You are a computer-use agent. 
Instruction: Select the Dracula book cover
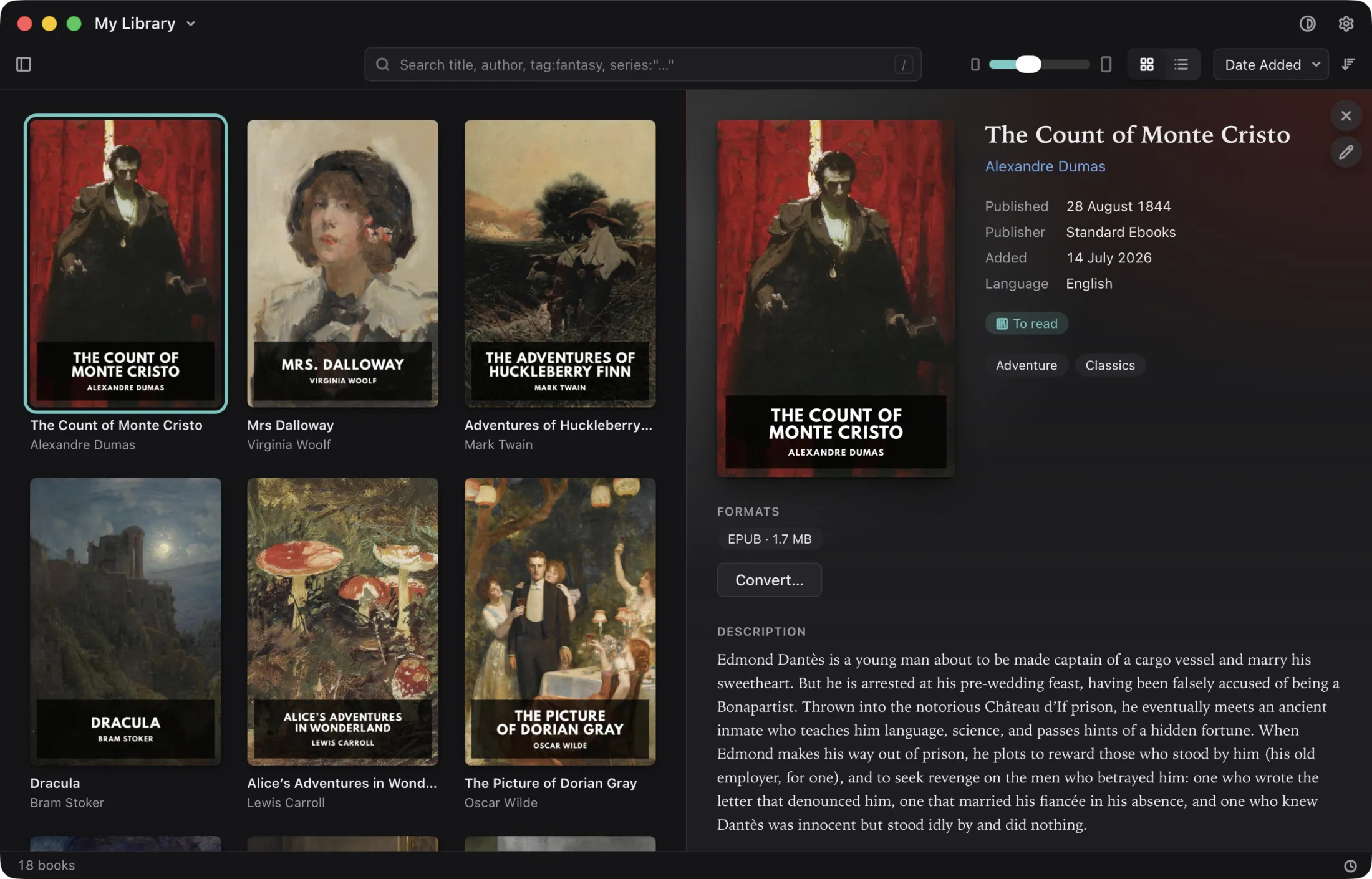coord(125,622)
